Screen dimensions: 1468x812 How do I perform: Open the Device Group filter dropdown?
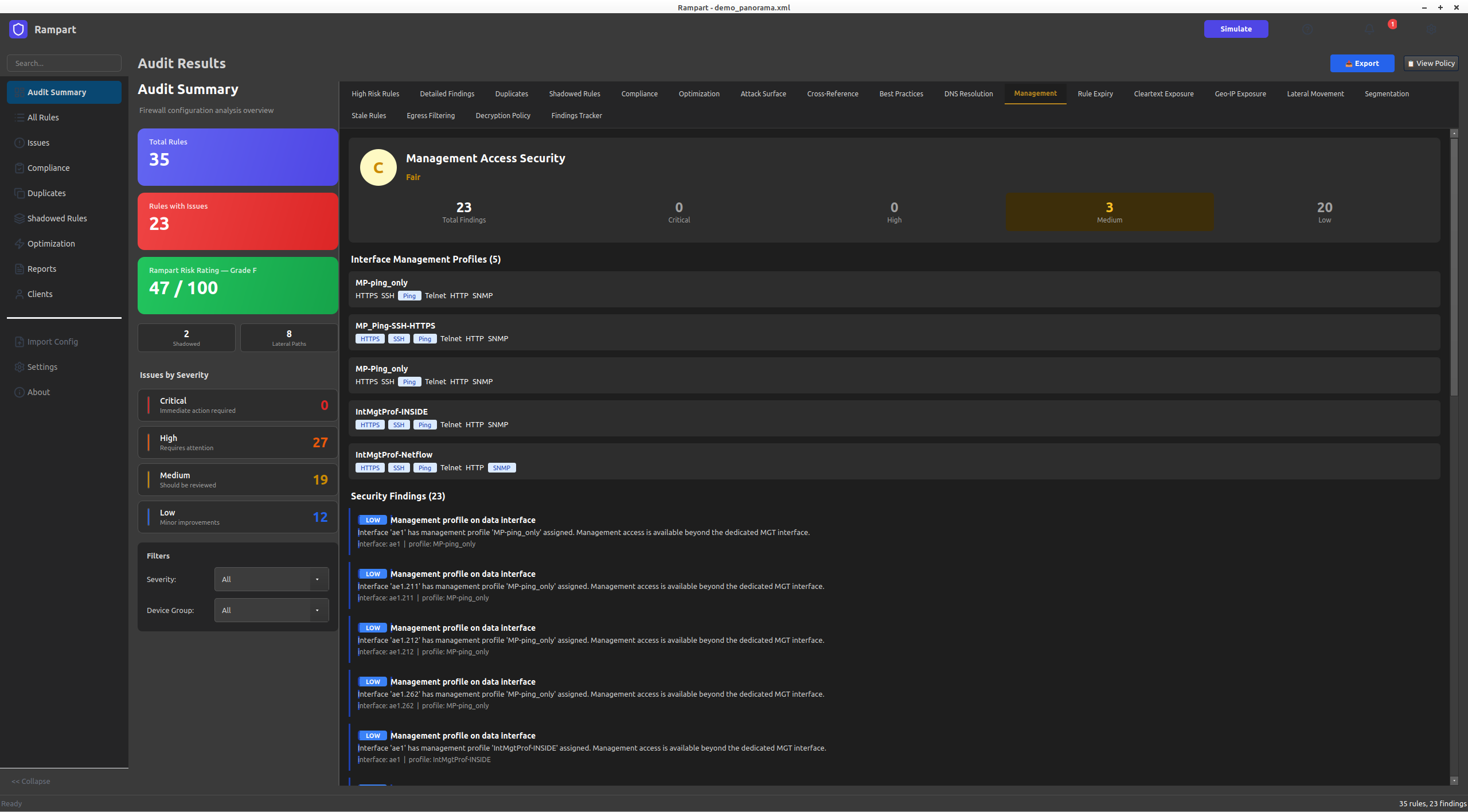tap(271, 610)
